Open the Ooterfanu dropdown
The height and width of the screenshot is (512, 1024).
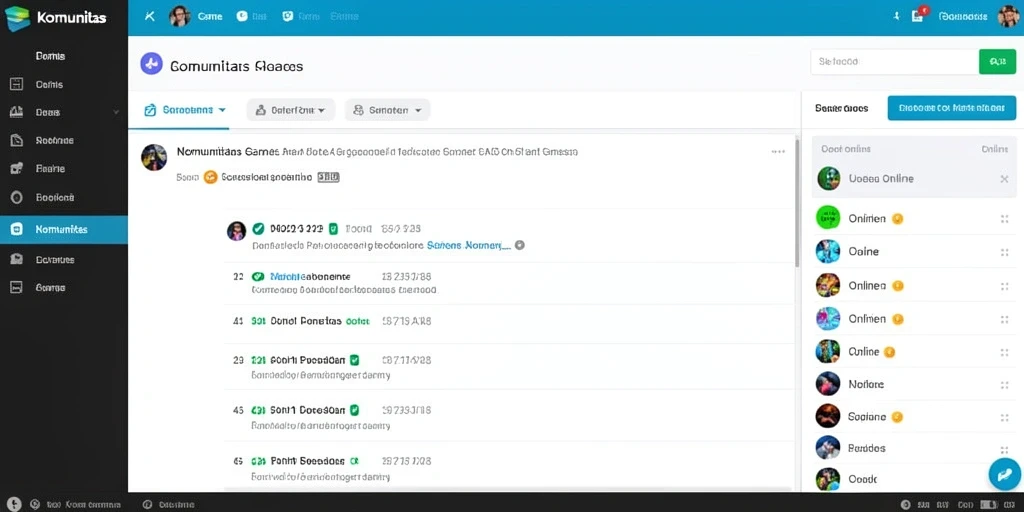[291, 110]
